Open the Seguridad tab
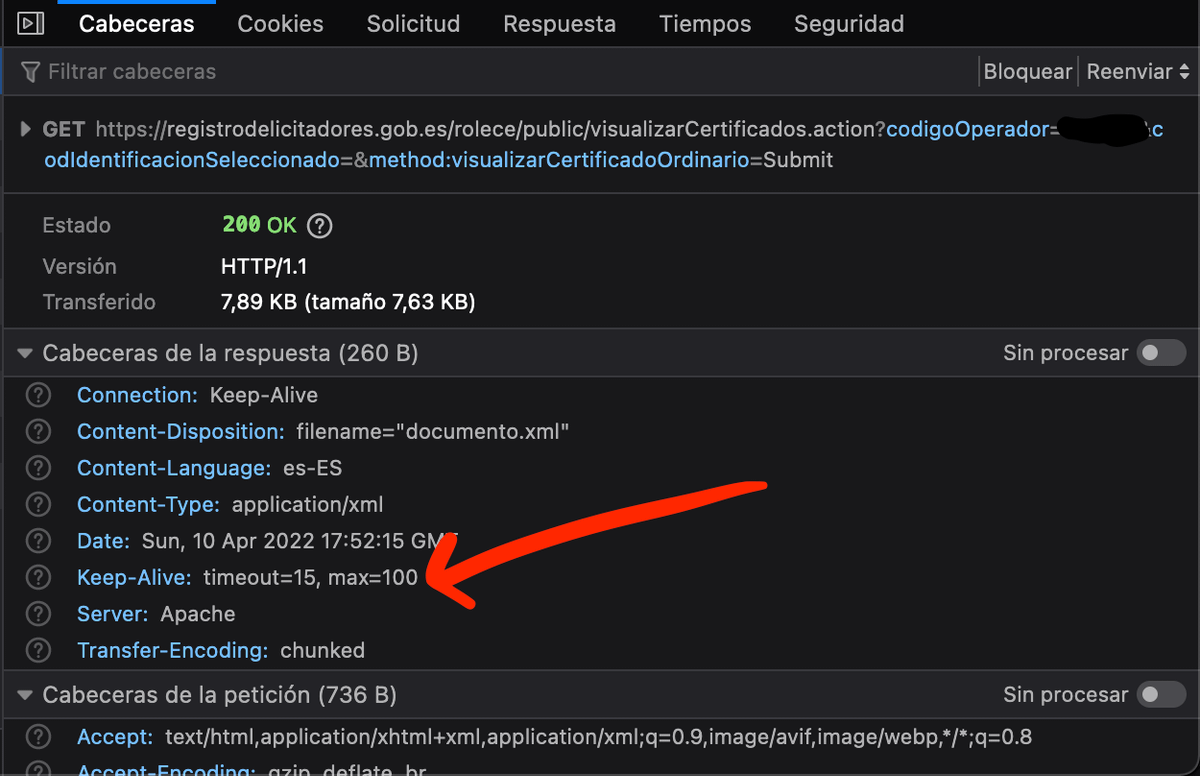This screenshot has height=776, width=1200. click(848, 24)
